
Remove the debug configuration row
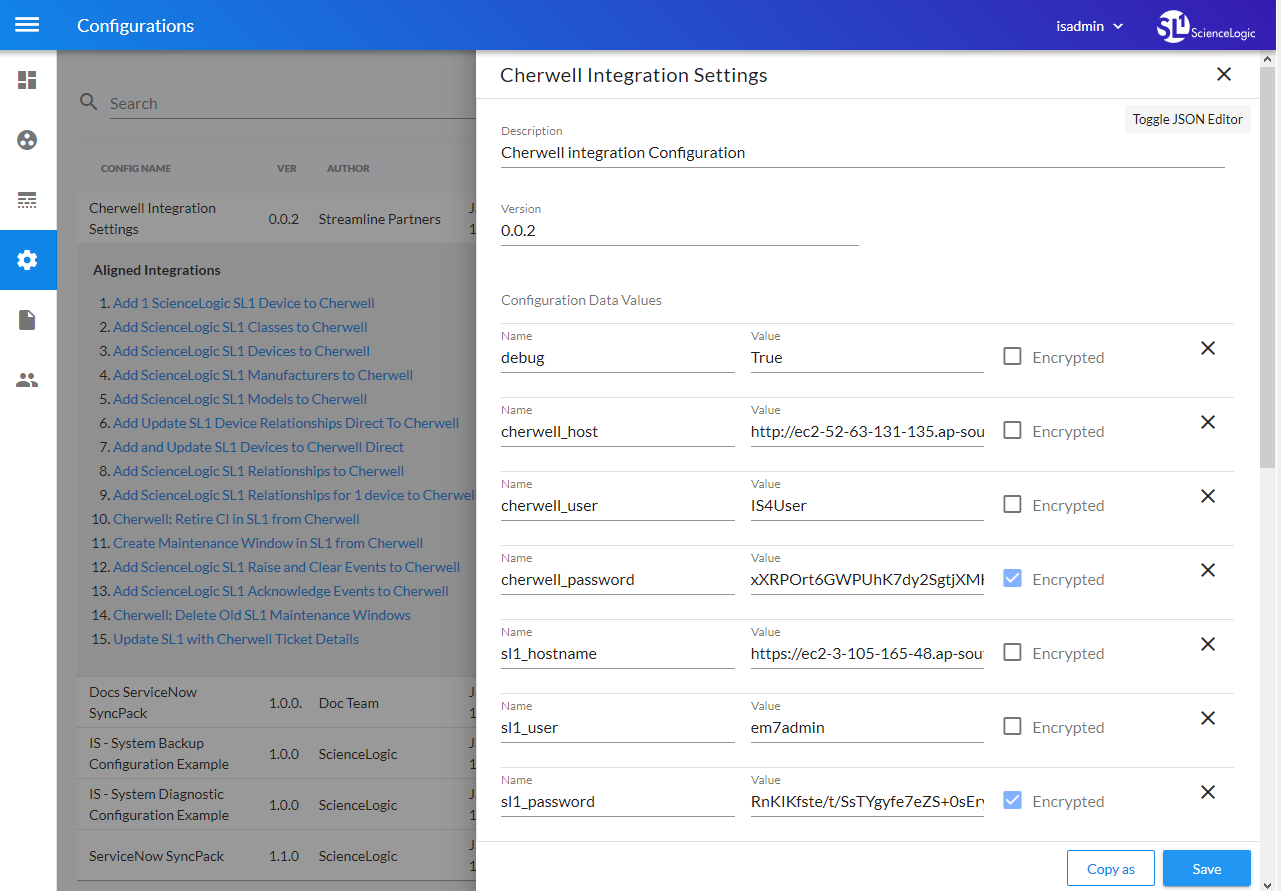[x=1207, y=348]
